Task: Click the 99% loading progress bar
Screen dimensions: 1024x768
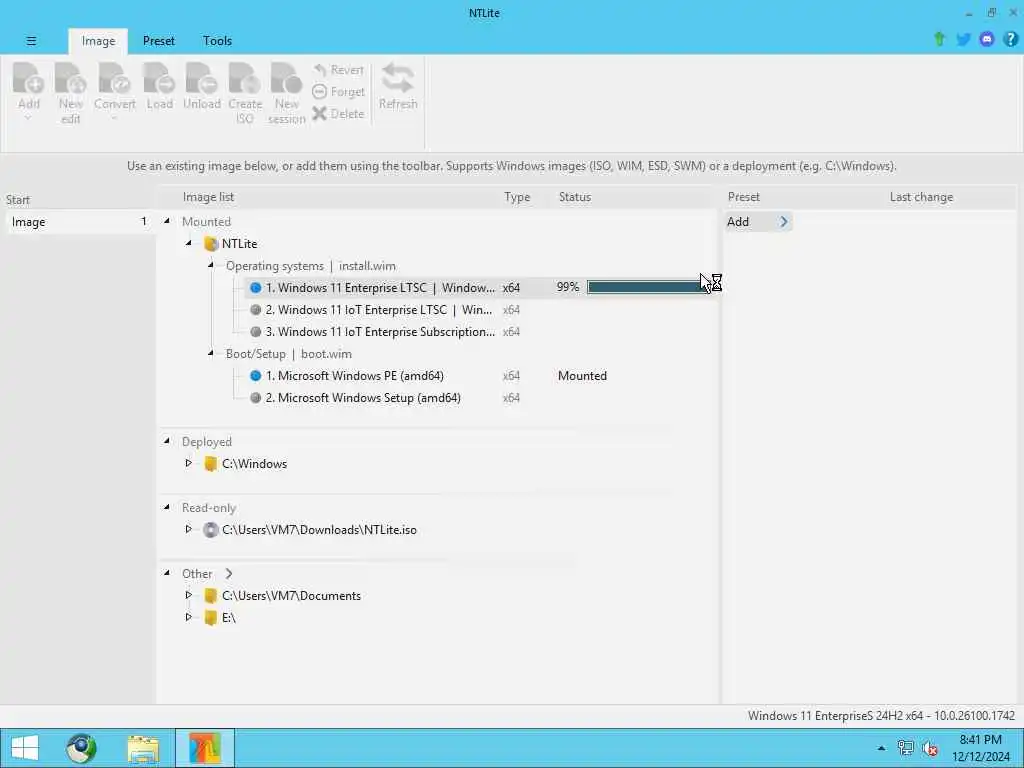Action: pyautogui.click(x=648, y=287)
